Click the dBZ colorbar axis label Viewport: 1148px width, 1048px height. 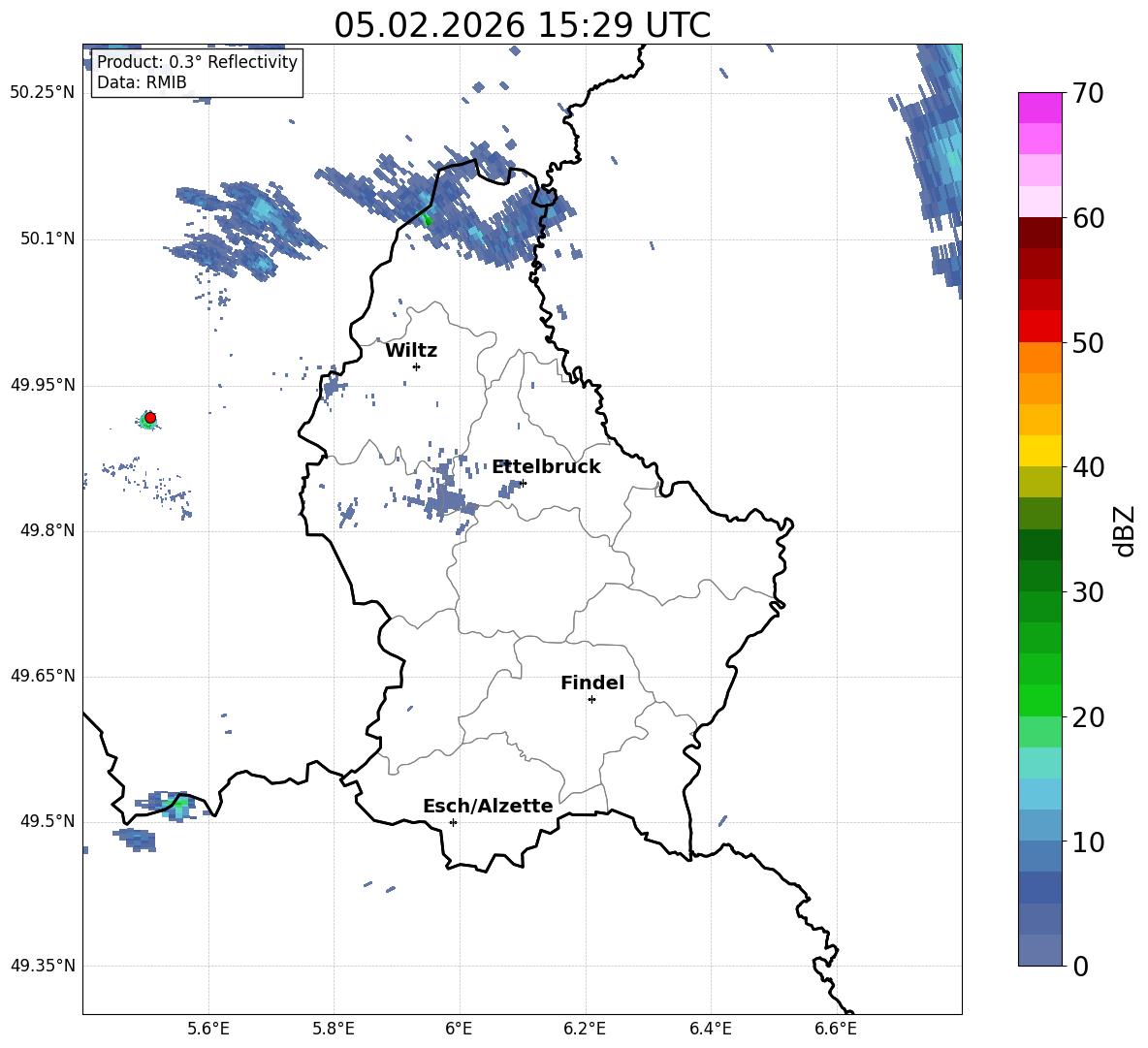point(1125,530)
